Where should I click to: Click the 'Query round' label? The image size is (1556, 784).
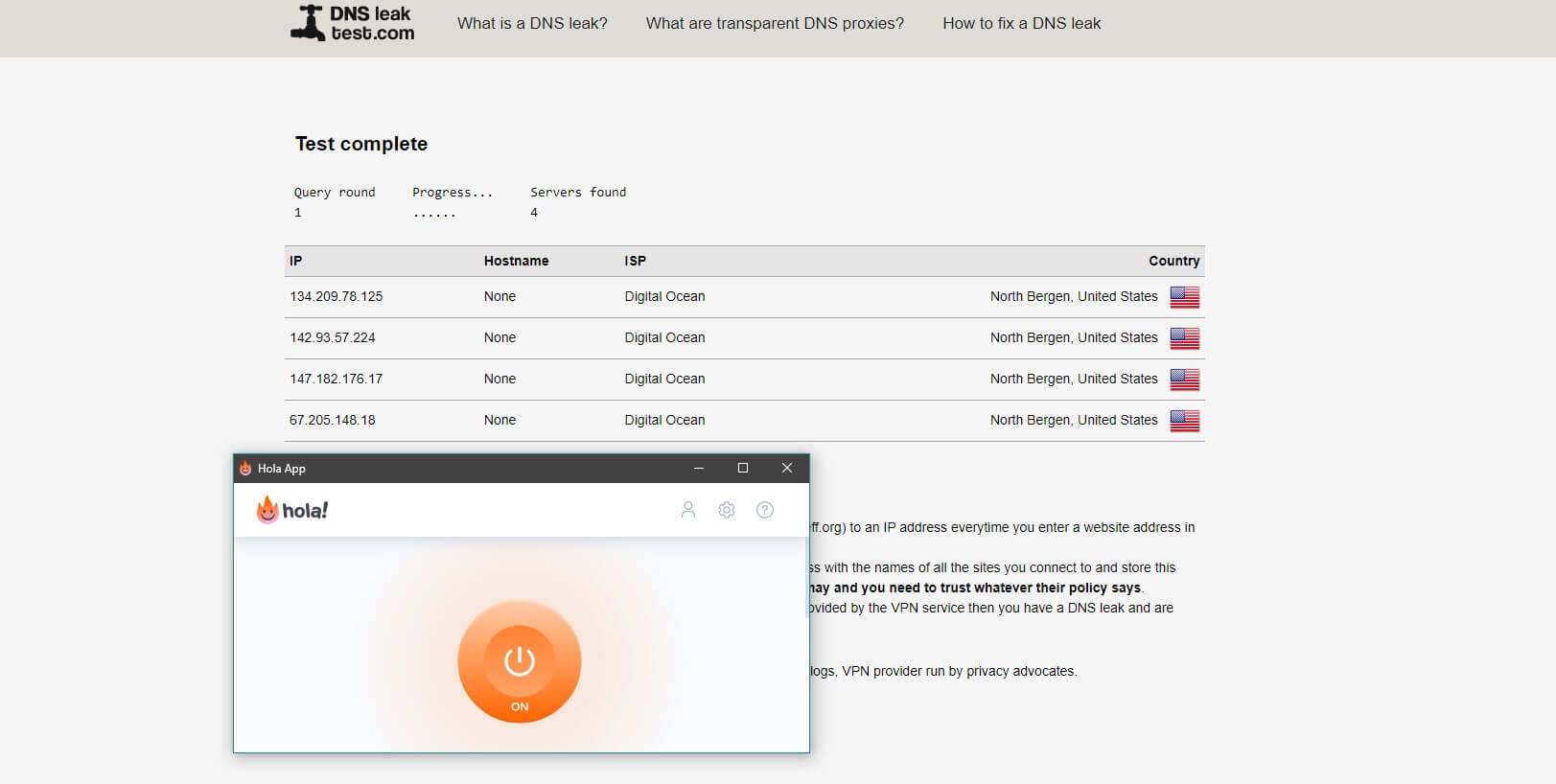[335, 192]
